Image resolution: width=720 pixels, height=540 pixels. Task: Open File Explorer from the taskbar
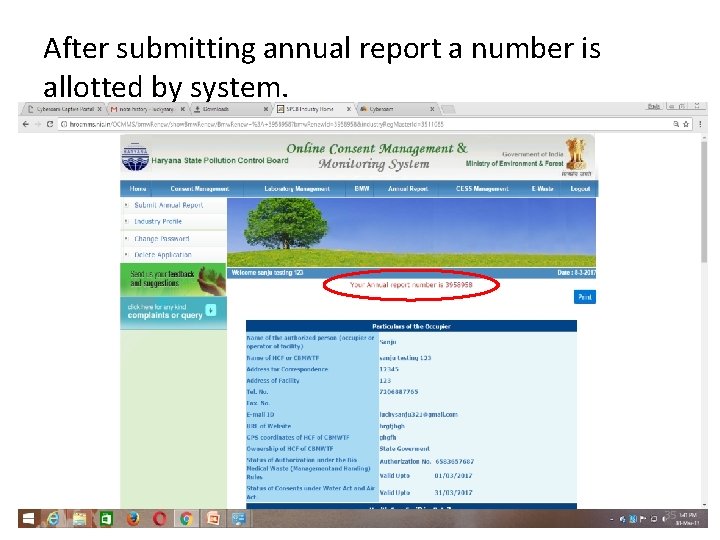click(79, 519)
